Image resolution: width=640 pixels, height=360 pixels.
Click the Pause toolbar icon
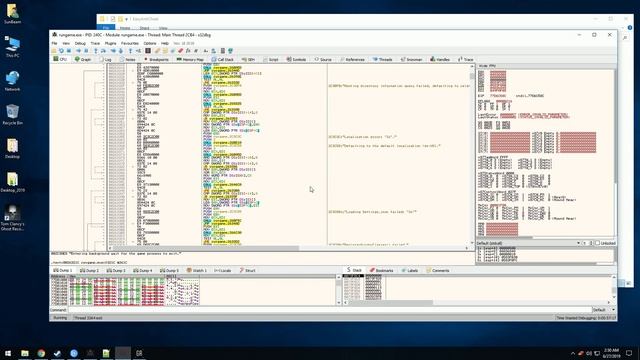(86, 51)
